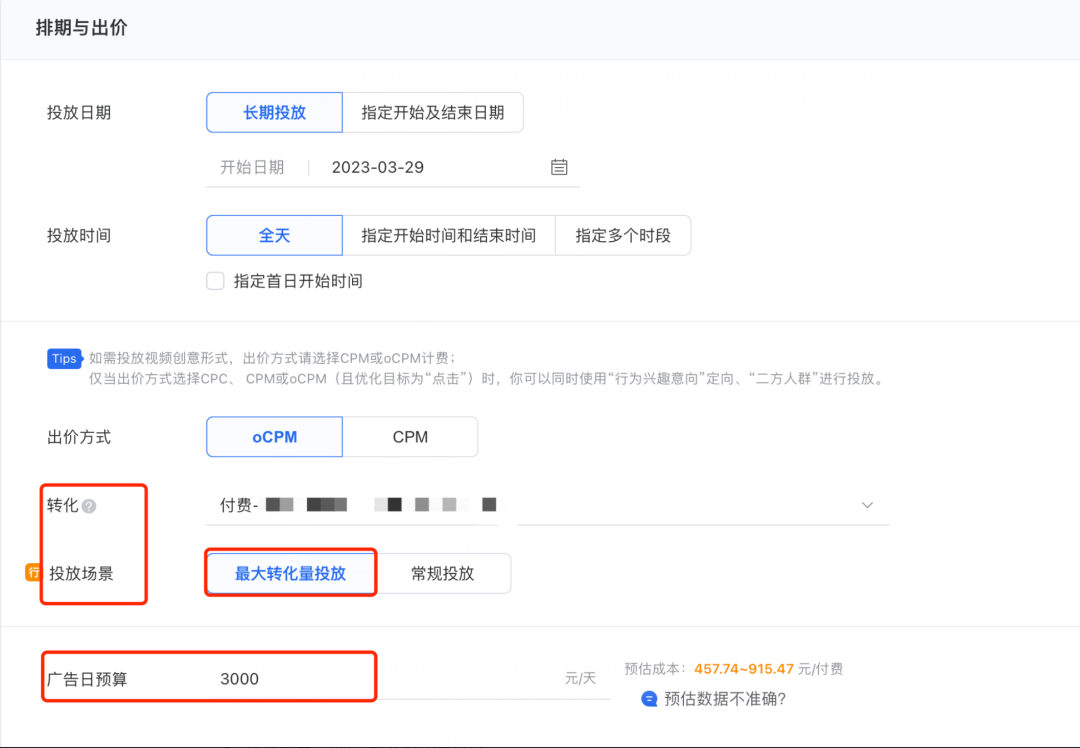
Task: Choose 最大转化量投放 scenario
Action: [x=291, y=573]
